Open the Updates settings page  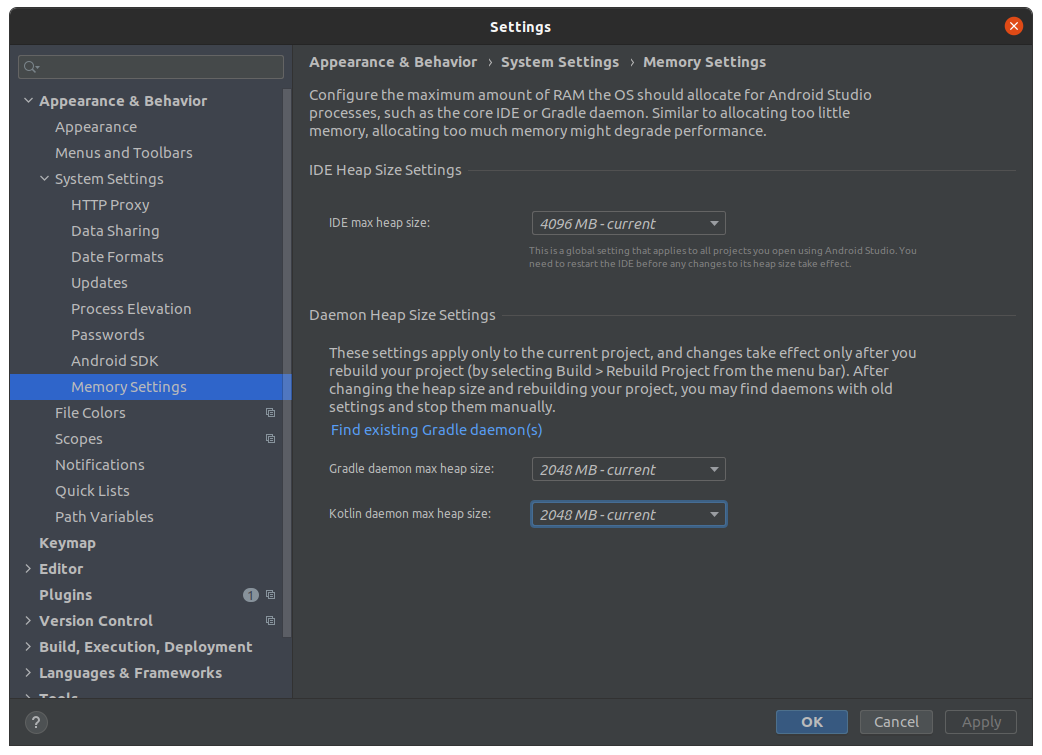click(x=99, y=282)
